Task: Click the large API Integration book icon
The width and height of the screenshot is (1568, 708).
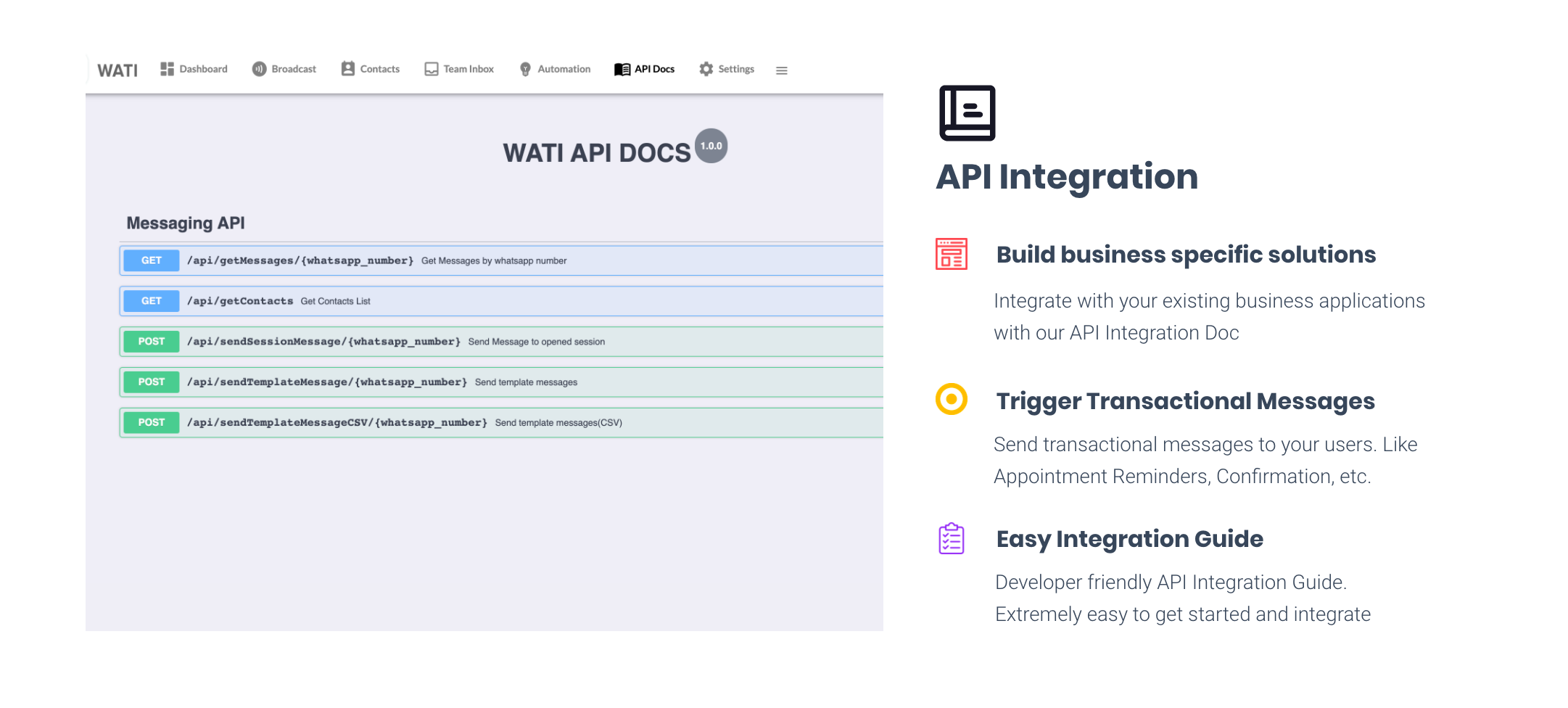Action: [x=967, y=113]
